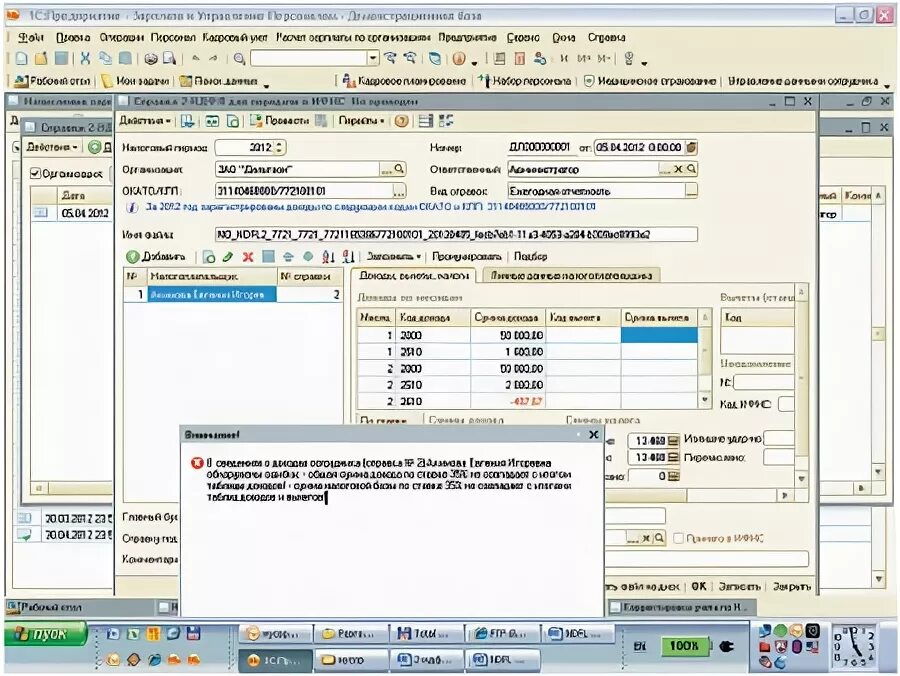Open the Файл menu
This screenshot has width=900, height=676.
32,37
